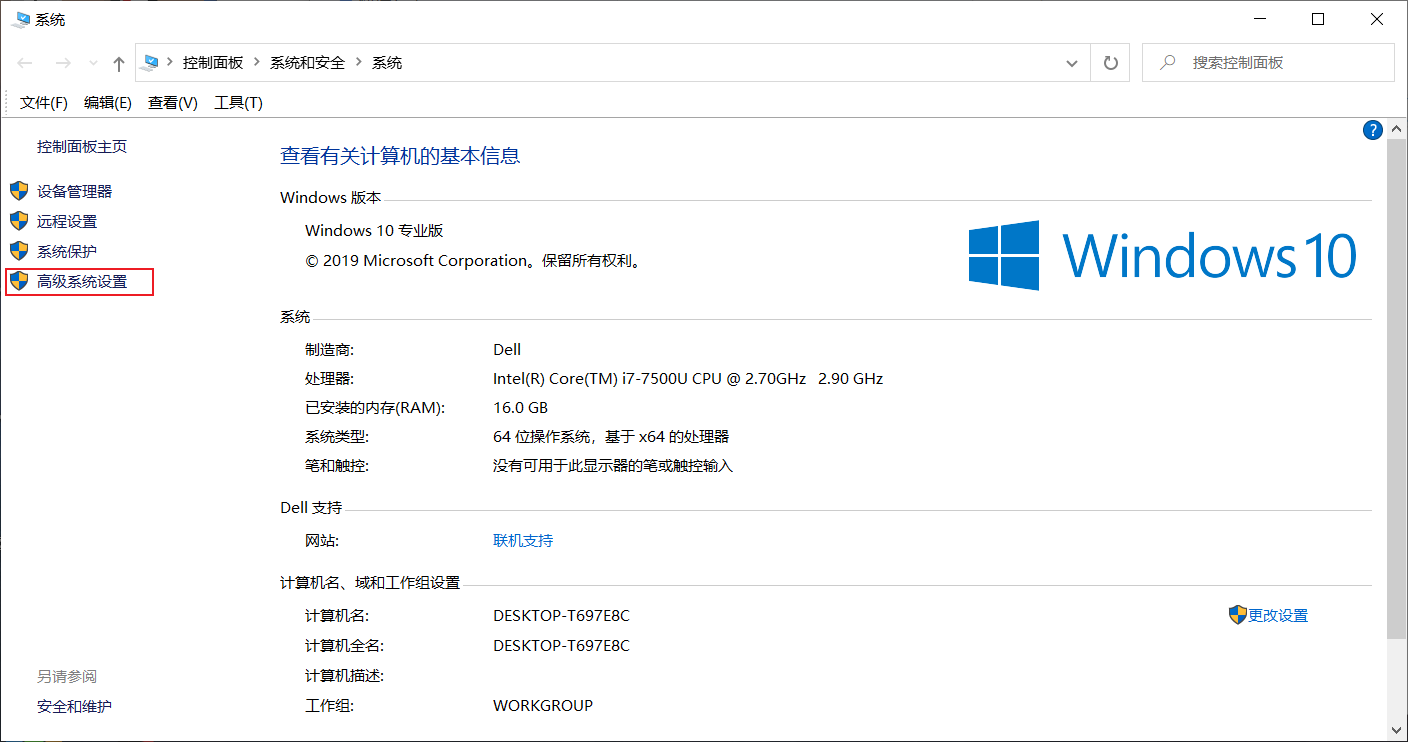The height and width of the screenshot is (742, 1408).
Task: Open the address bar history dropdown
Action: pyautogui.click(x=1073, y=62)
